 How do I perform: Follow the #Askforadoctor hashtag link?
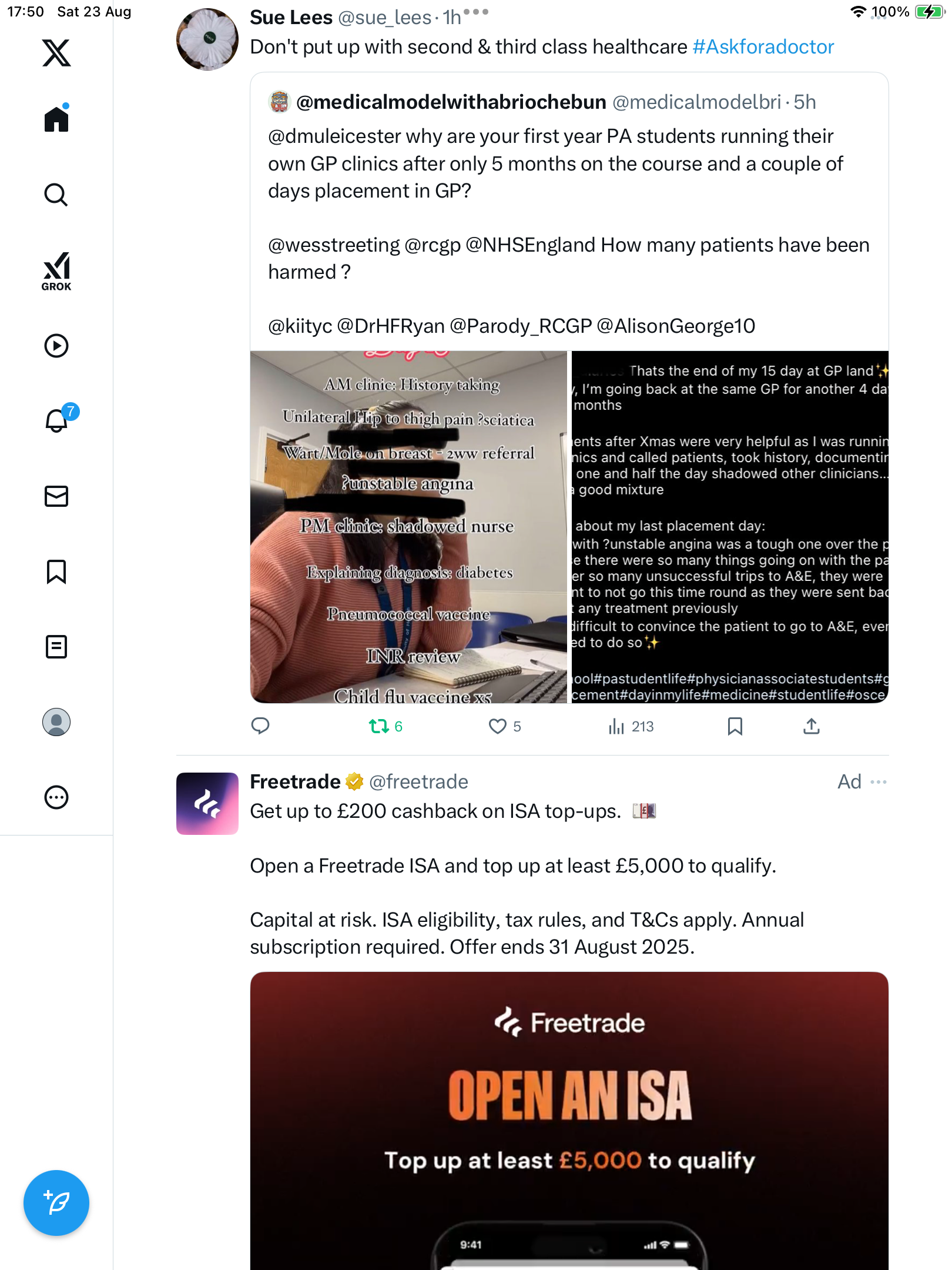[763, 47]
